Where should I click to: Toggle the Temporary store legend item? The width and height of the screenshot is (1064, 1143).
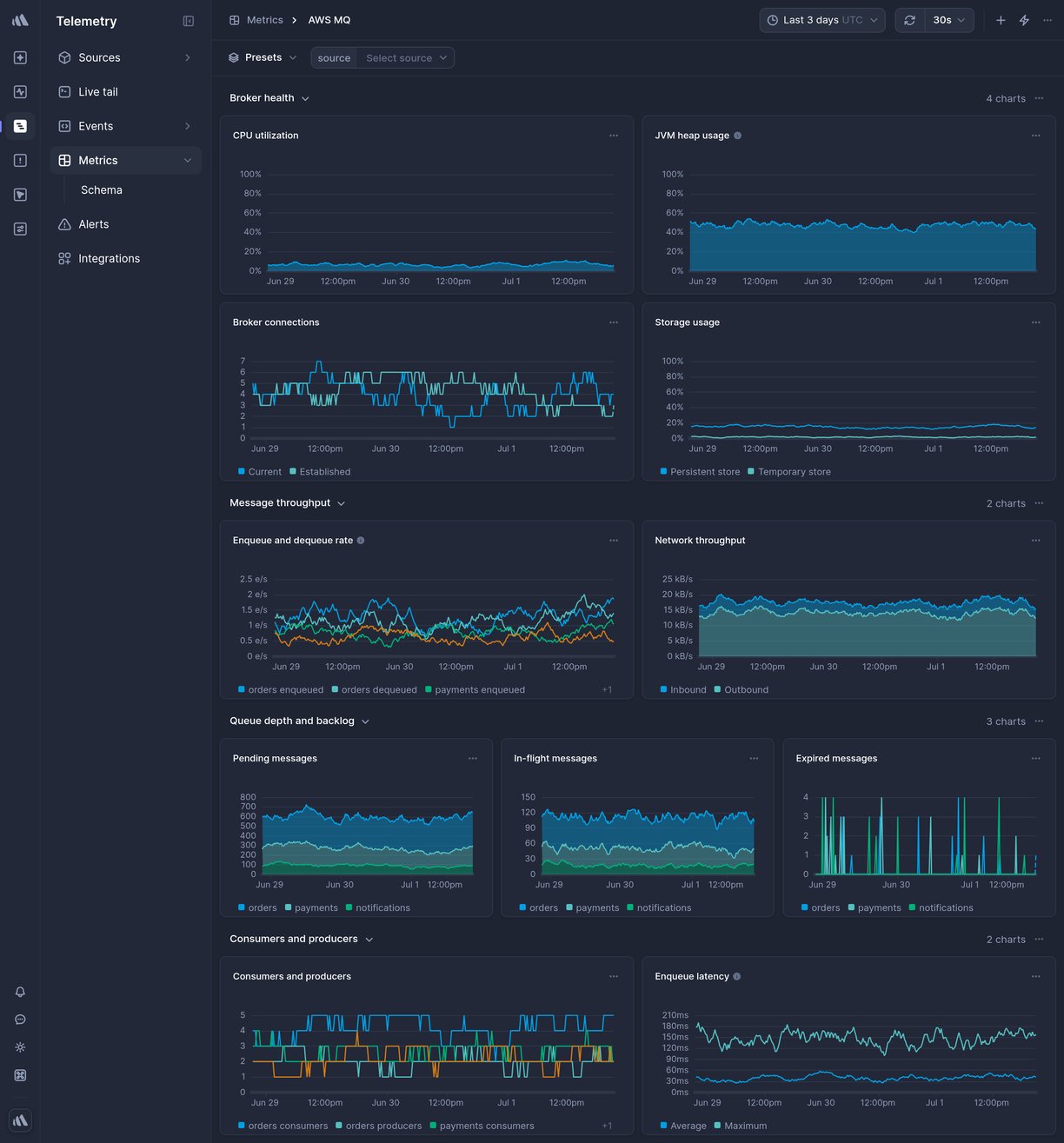point(789,472)
